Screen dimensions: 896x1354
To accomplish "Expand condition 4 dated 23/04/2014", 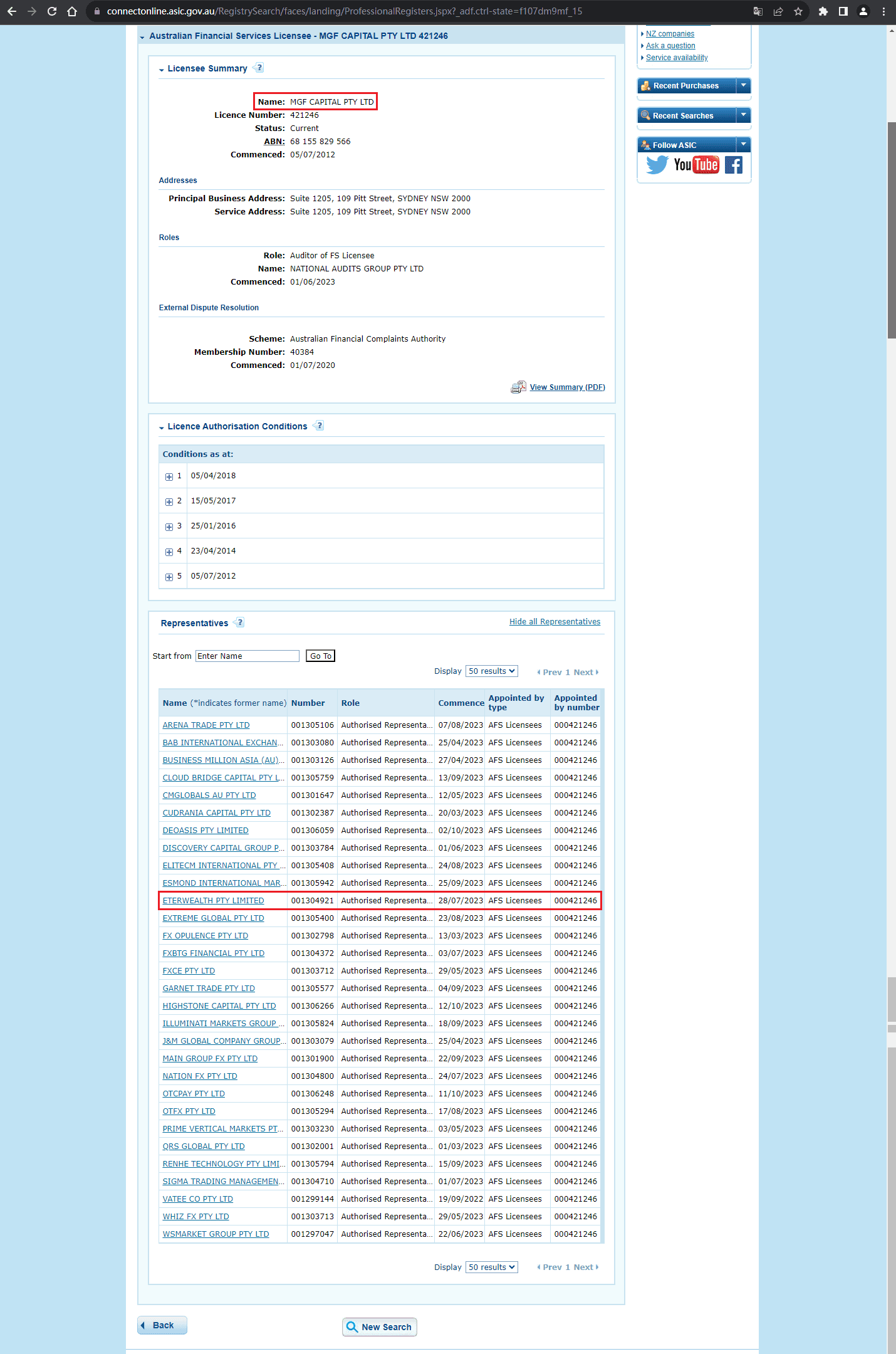I will tap(169, 552).
